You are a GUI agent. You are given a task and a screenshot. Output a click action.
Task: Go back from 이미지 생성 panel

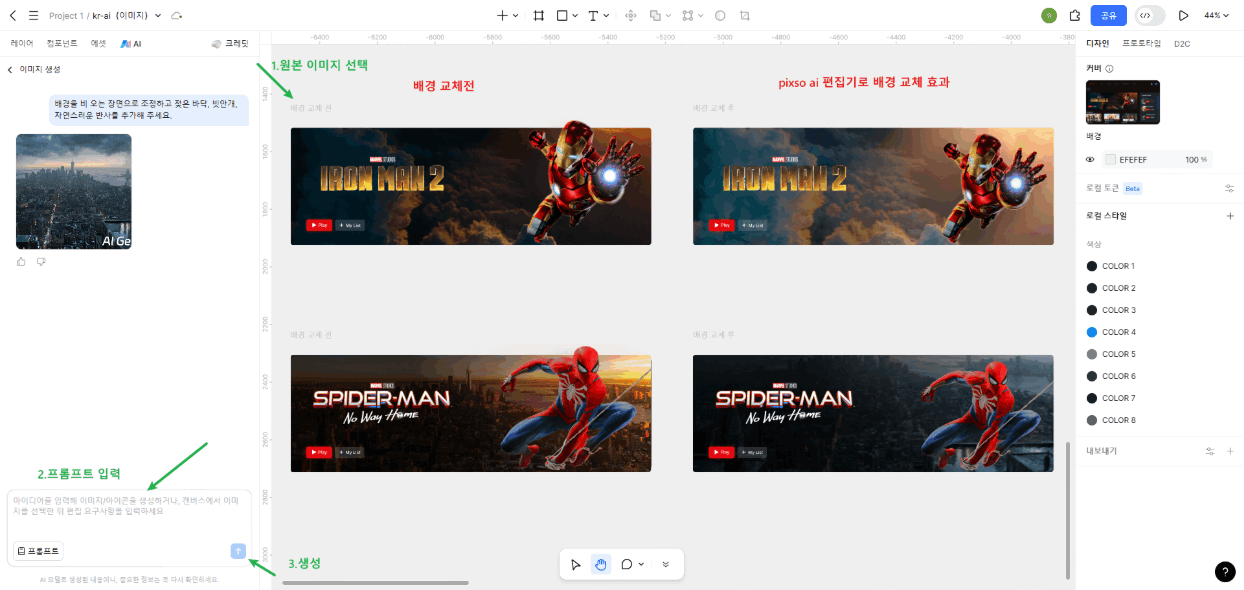pyautogui.click(x=10, y=69)
